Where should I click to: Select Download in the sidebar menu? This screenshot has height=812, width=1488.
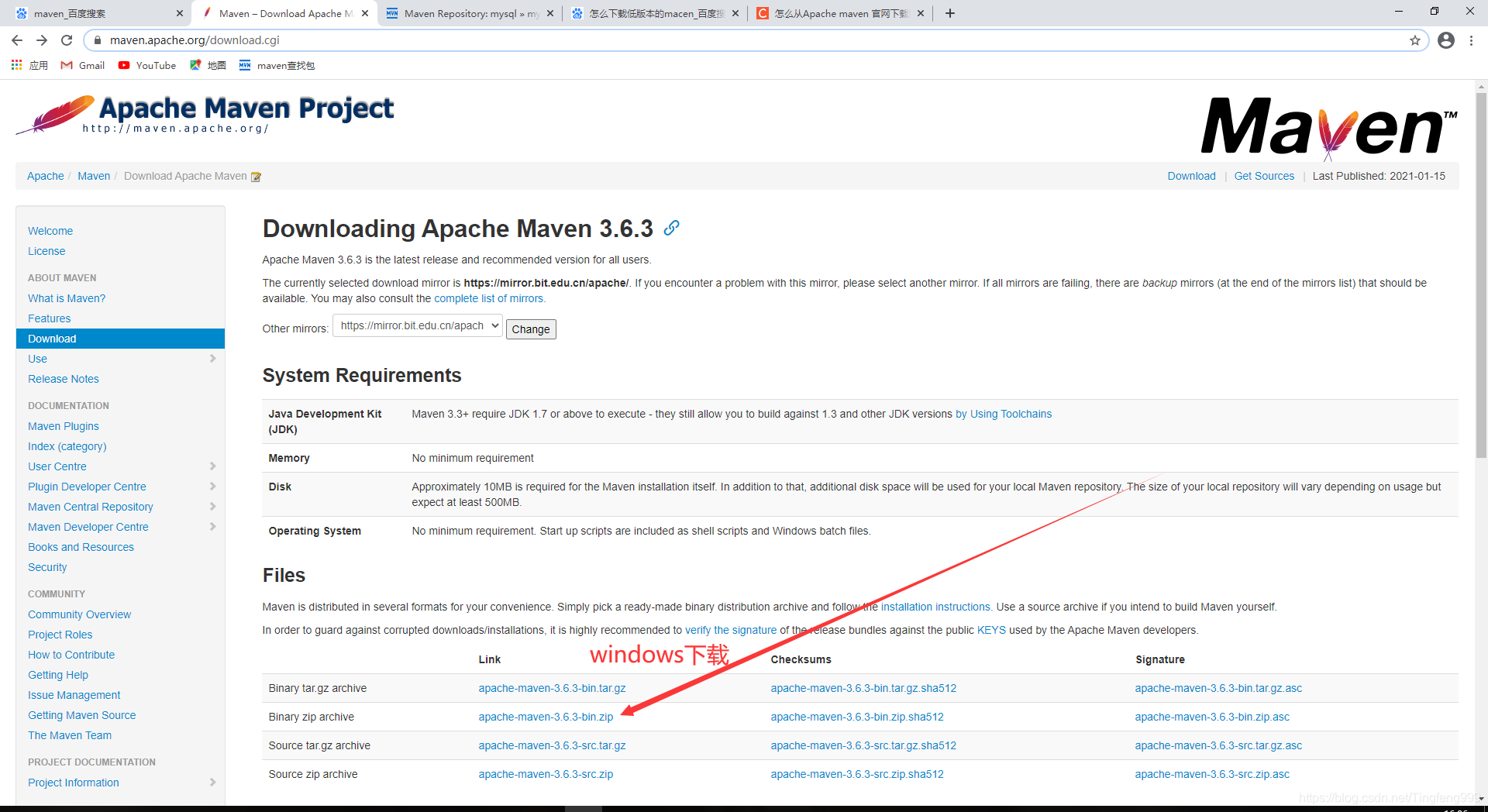120,339
